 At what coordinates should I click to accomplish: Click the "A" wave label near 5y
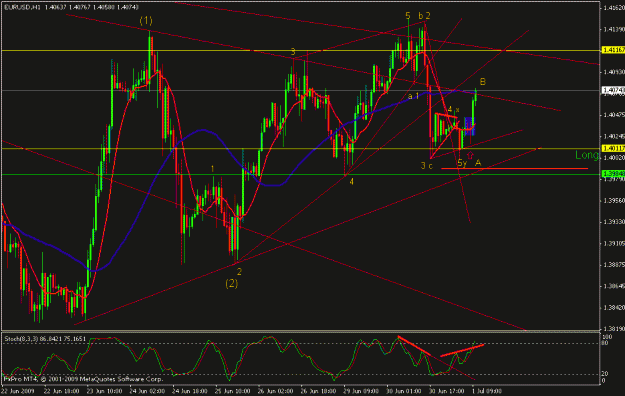tap(478, 162)
